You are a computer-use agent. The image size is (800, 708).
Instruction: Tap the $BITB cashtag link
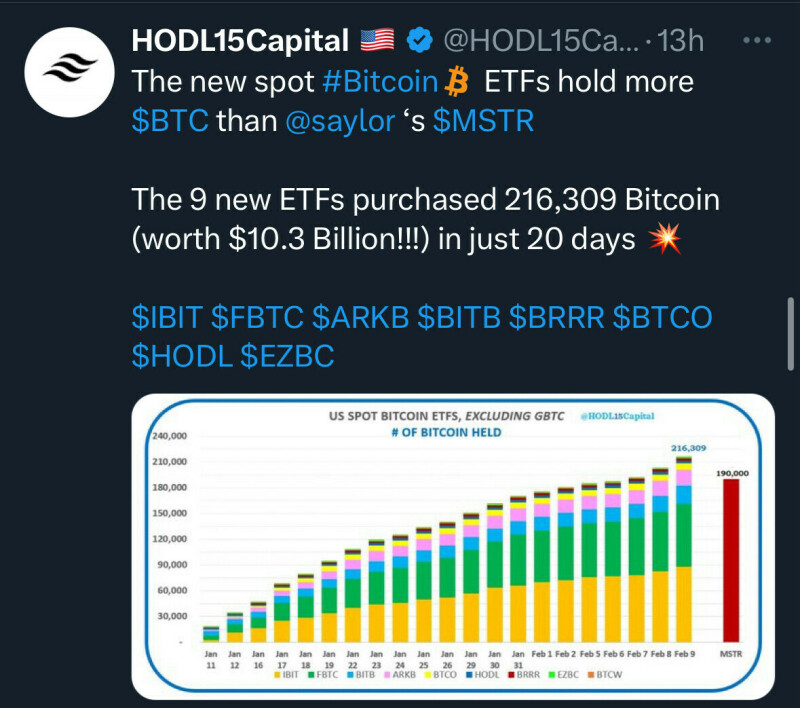click(458, 317)
